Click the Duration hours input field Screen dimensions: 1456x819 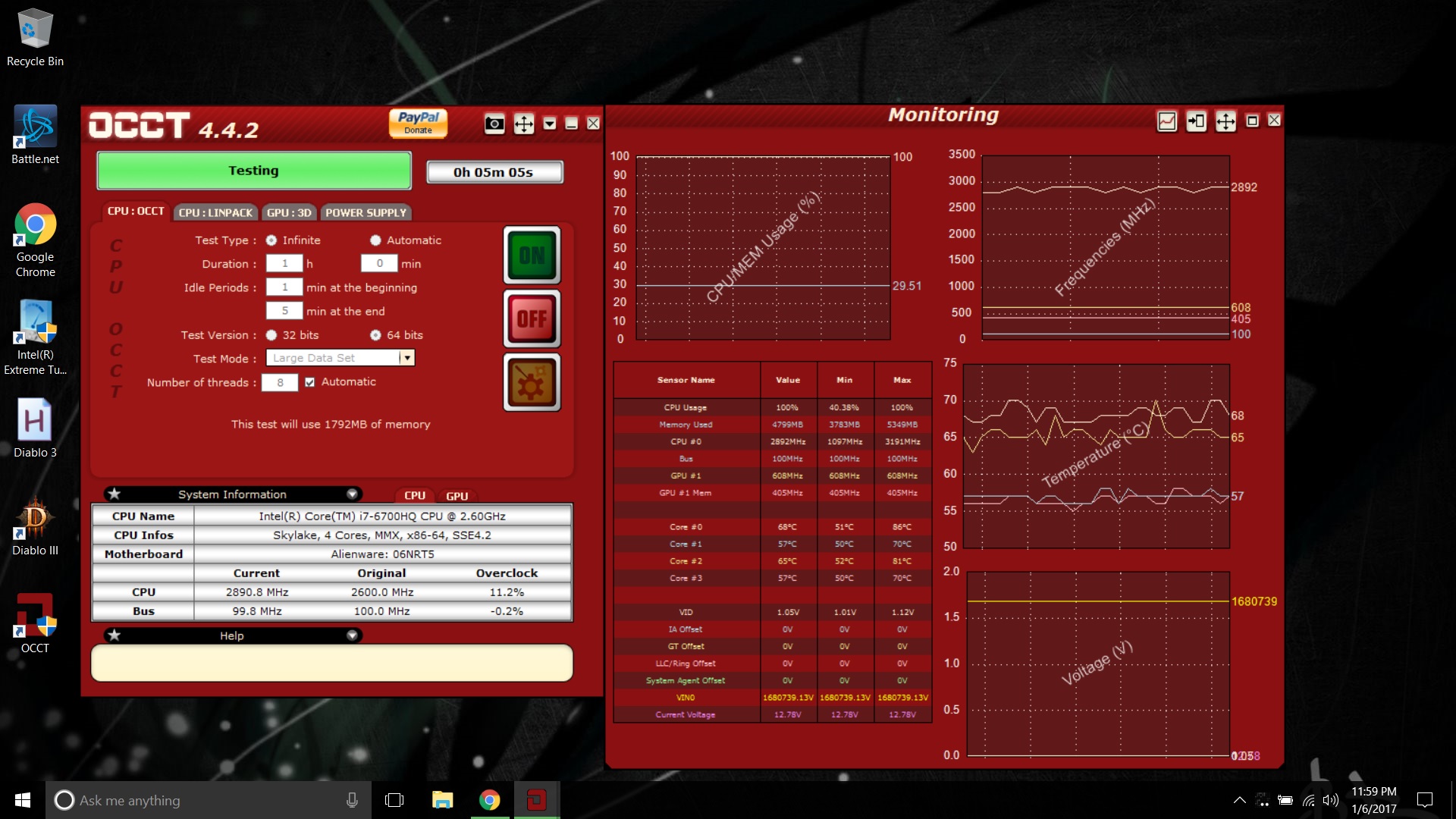(284, 263)
